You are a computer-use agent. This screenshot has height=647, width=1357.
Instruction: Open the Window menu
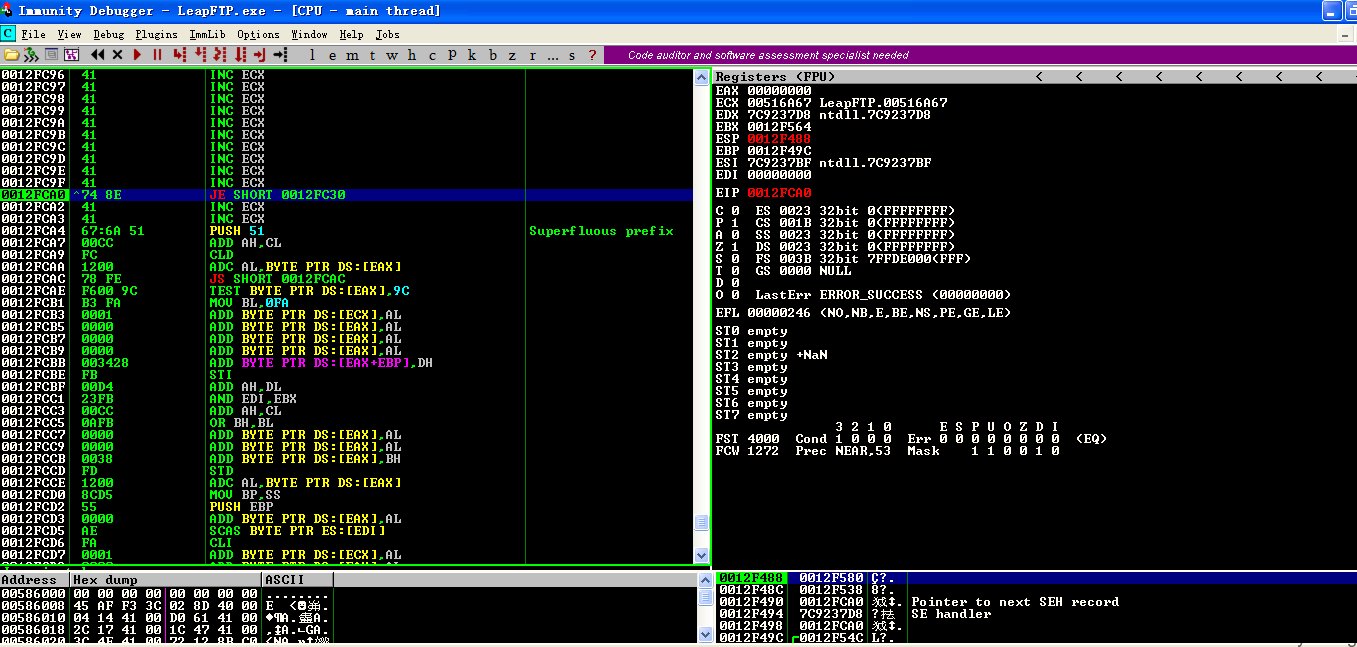click(309, 34)
